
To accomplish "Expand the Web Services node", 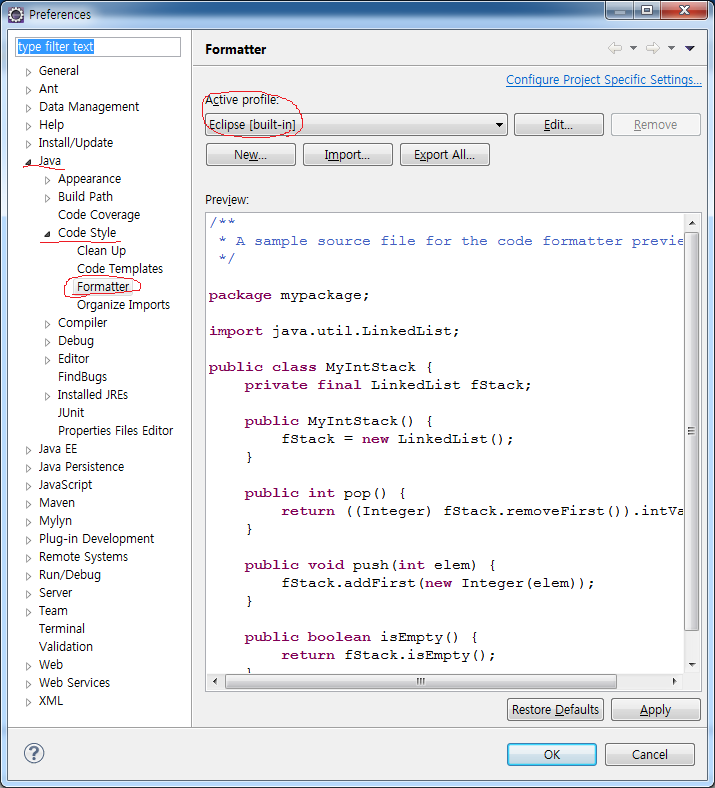I will pyautogui.click(x=28, y=683).
